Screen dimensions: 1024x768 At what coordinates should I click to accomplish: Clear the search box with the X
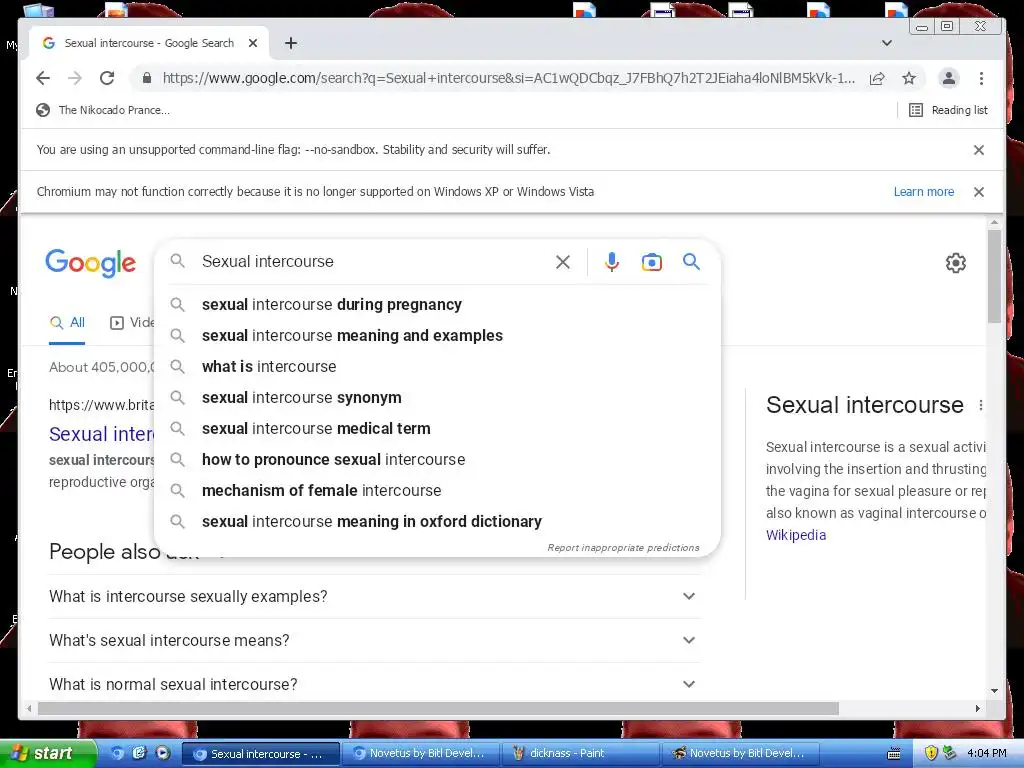563,263
